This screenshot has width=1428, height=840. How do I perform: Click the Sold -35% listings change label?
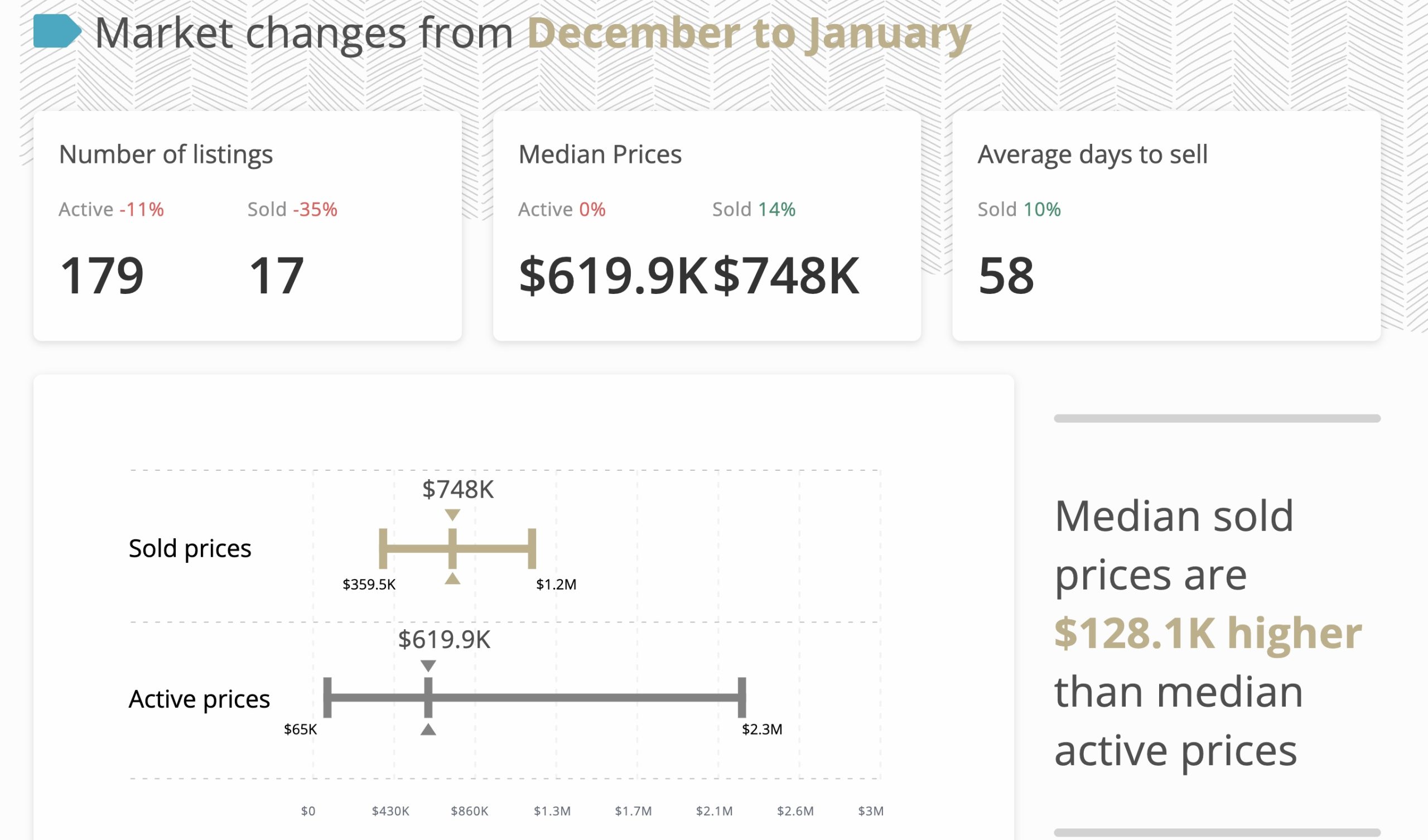click(x=292, y=209)
